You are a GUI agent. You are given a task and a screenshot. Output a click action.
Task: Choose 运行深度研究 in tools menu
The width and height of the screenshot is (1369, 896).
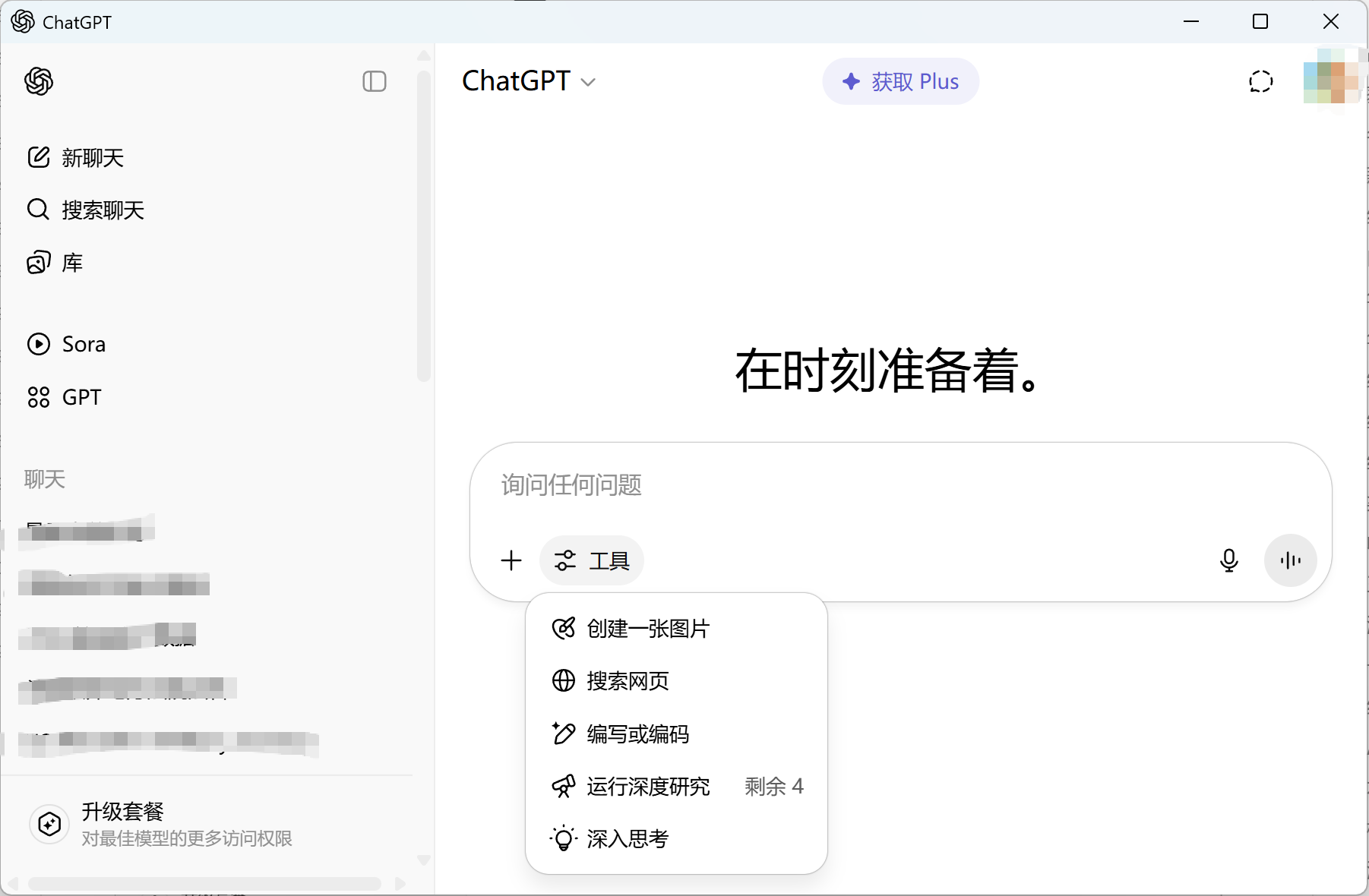[648, 787]
